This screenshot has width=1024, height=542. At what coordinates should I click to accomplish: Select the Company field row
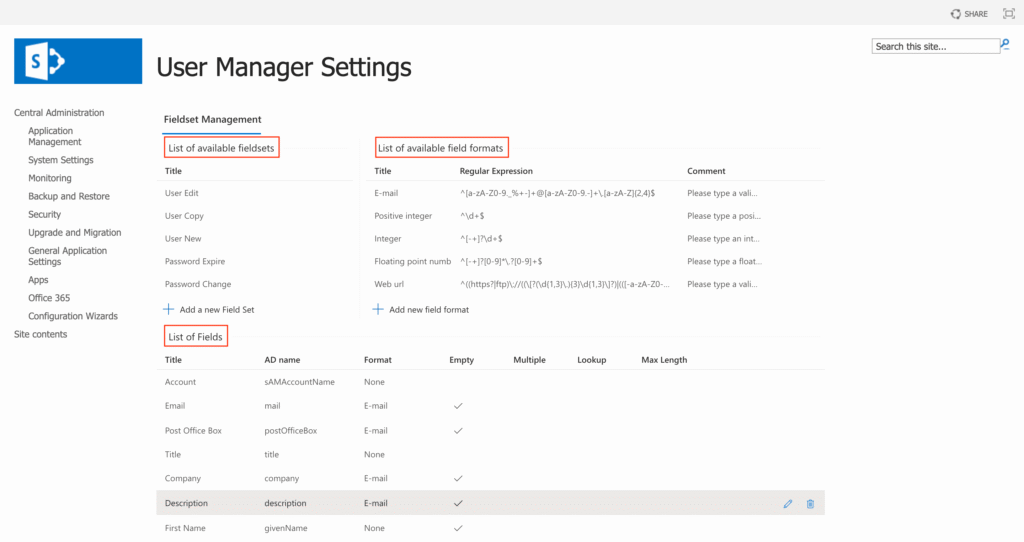pos(490,479)
